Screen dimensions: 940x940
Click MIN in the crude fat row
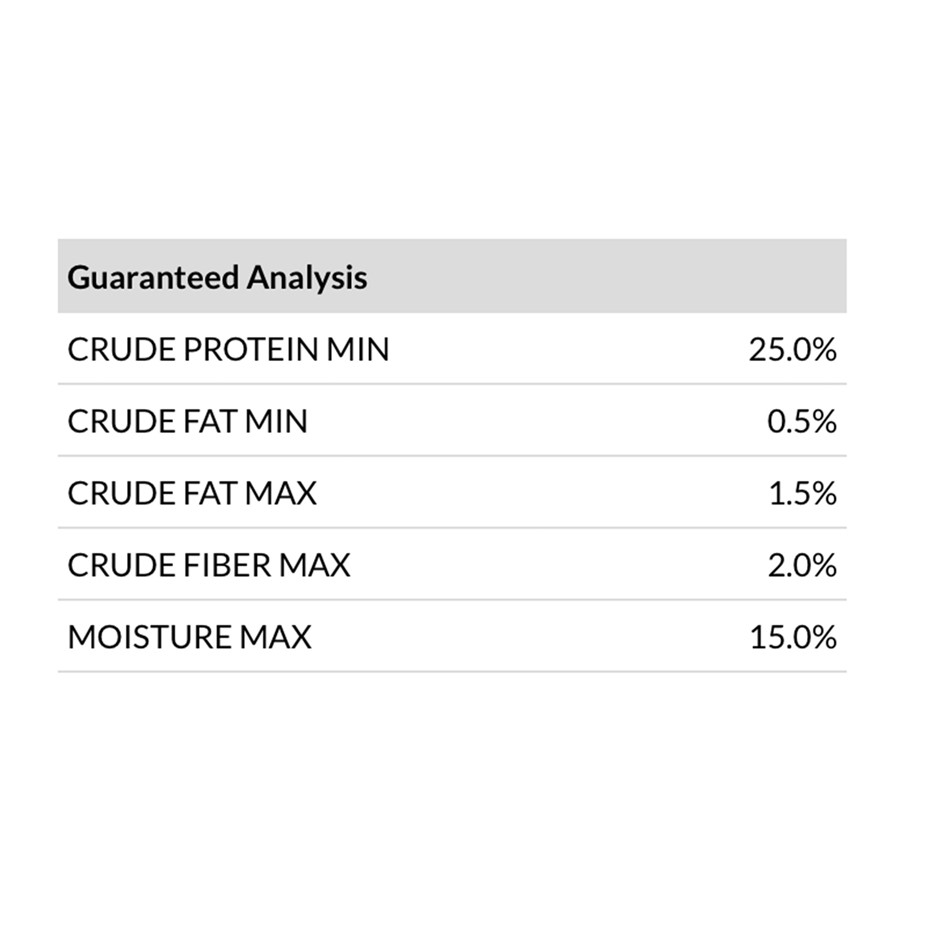pos(277,422)
